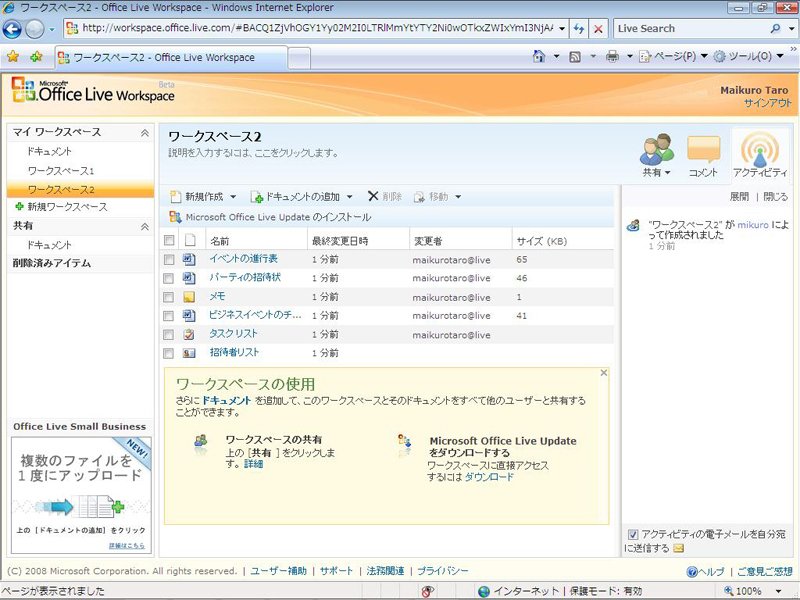Click the プライバシー footer link

pos(442,571)
